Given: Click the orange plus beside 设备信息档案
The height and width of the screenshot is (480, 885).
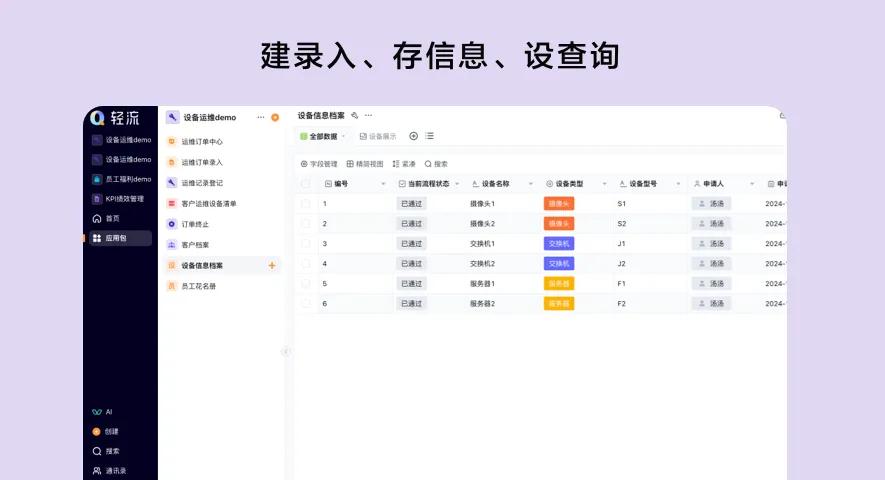Looking at the screenshot, I should tap(272, 265).
